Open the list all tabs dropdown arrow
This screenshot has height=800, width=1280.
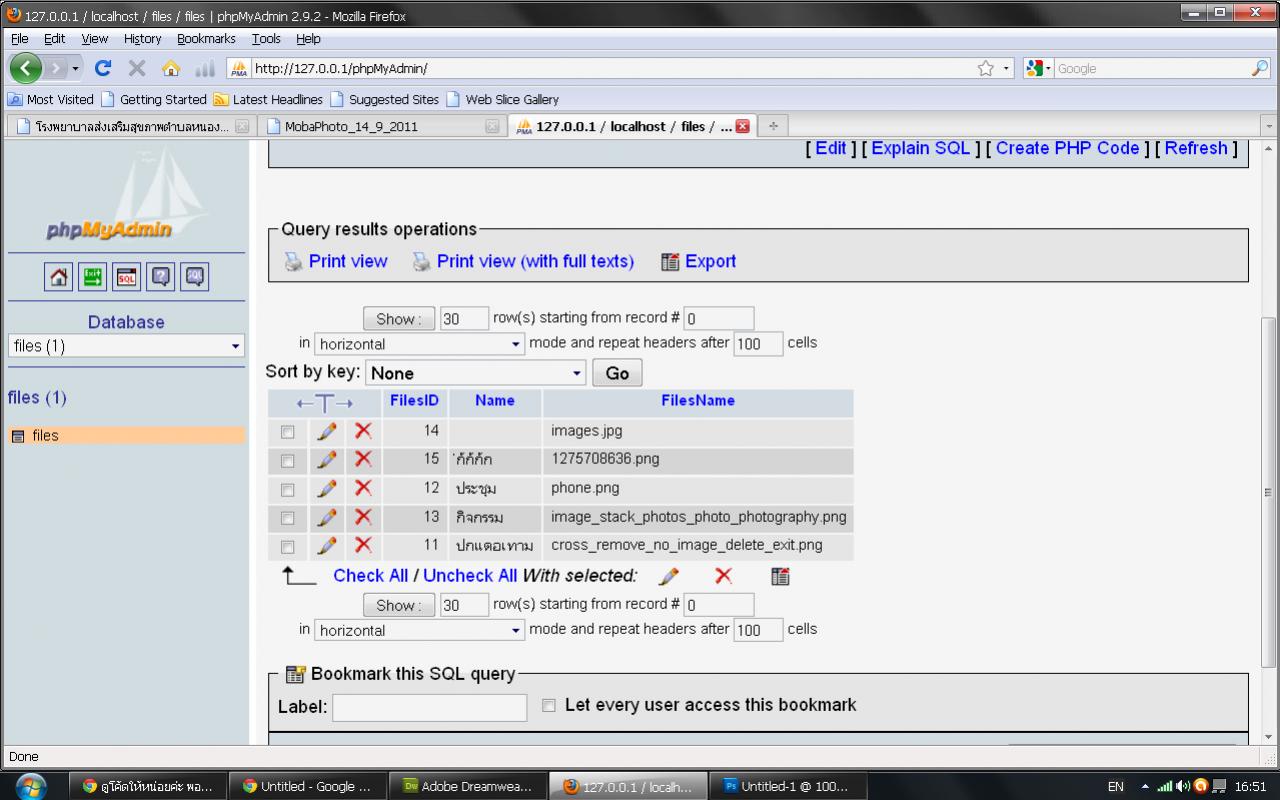click(x=1270, y=126)
